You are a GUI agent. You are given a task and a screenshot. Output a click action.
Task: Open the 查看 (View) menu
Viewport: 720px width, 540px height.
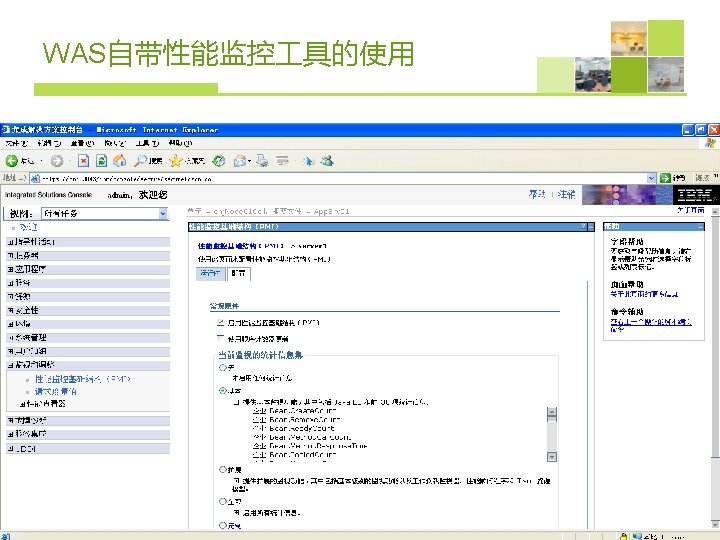82,143
